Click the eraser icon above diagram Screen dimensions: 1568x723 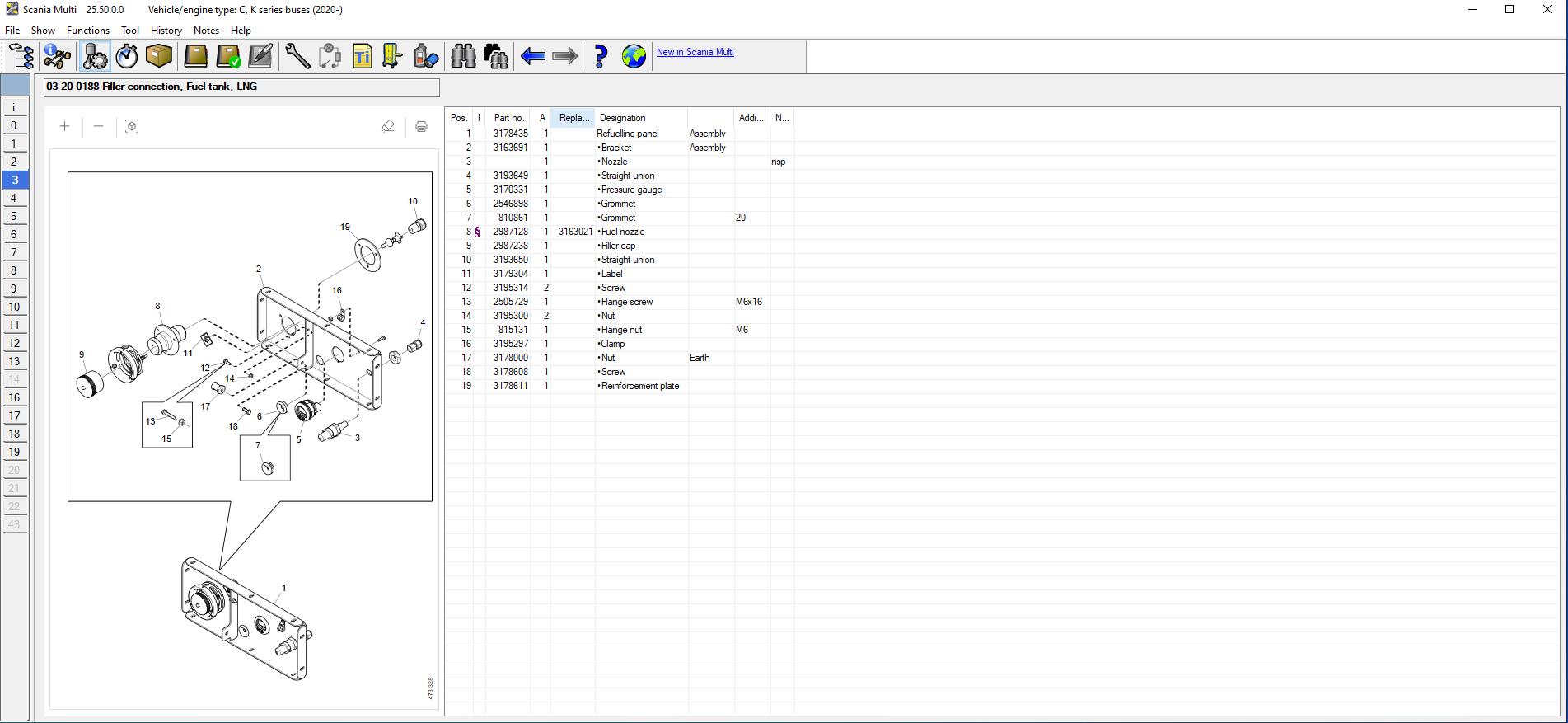click(x=388, y=126)
